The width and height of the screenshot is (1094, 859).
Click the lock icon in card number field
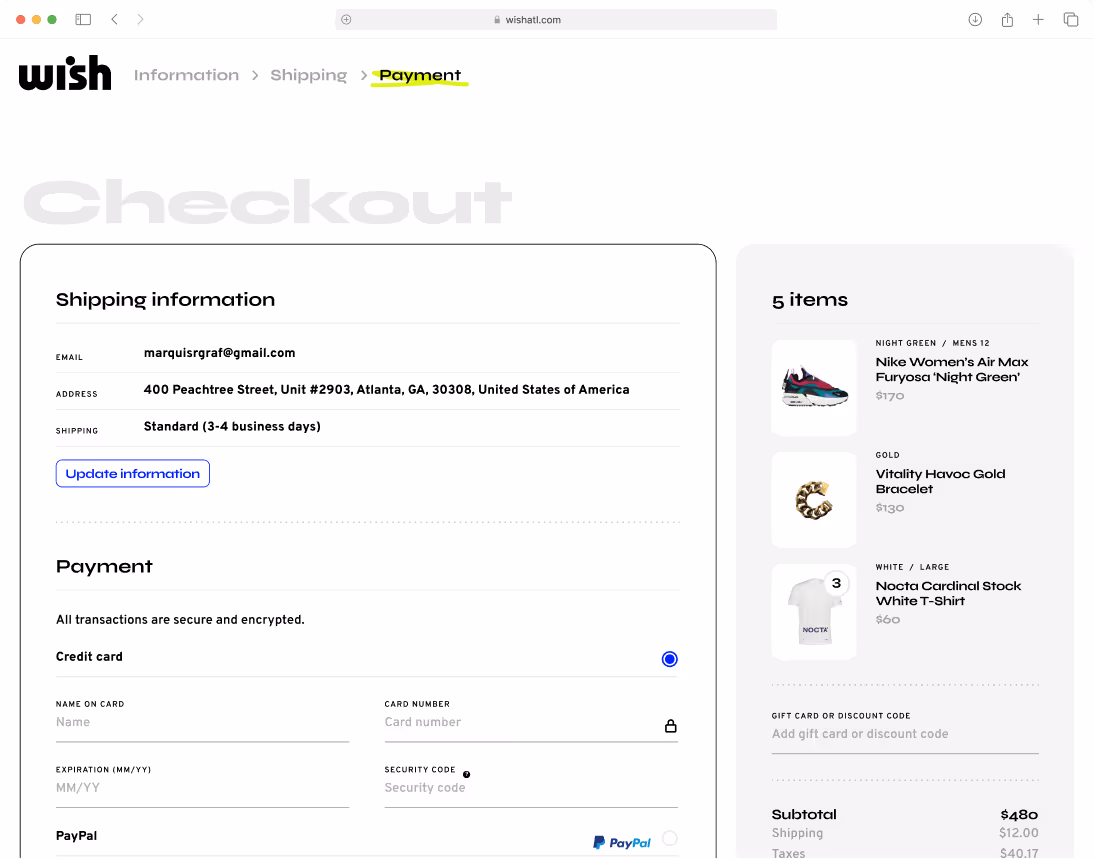[x=670, y=726]
